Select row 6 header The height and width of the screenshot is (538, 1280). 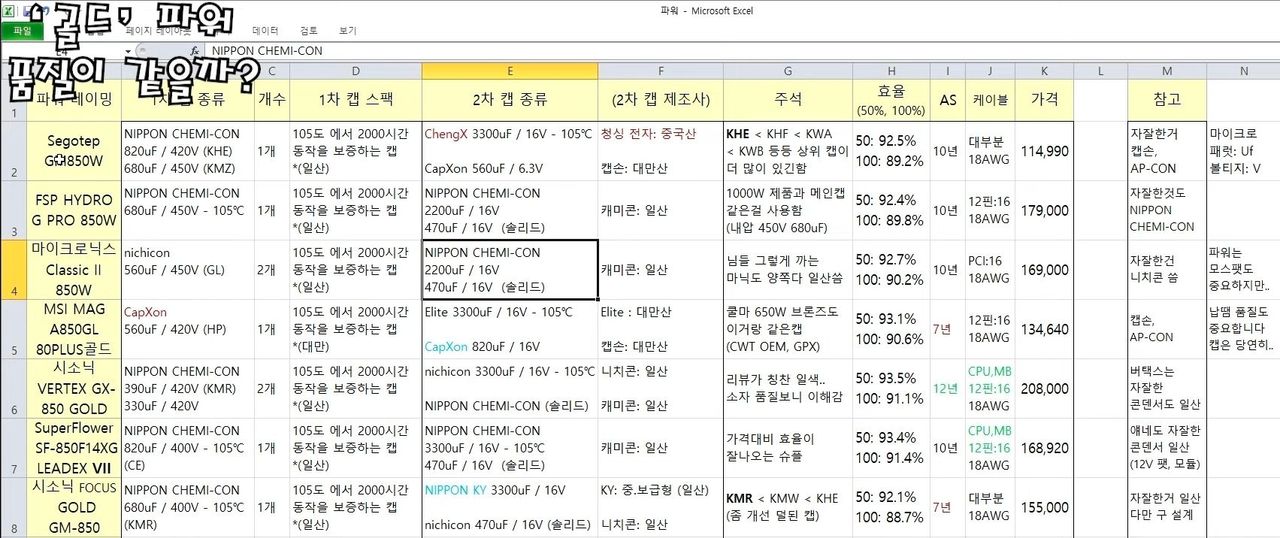coord(10,389)
